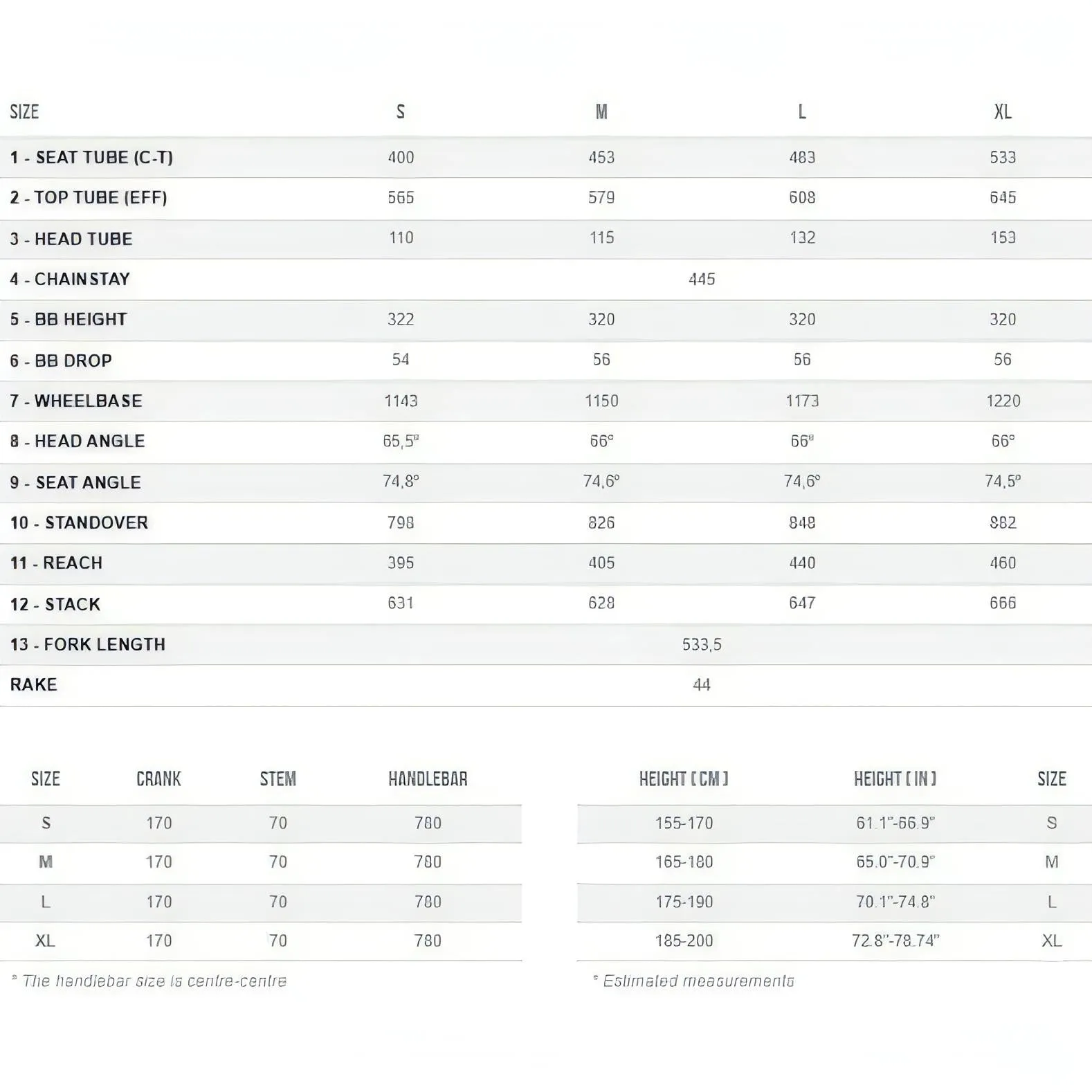1092x1092 pixels.
Task: Click the handlebar centre-centre footnote
Action: pyautogui.click(x=149, y=981)
